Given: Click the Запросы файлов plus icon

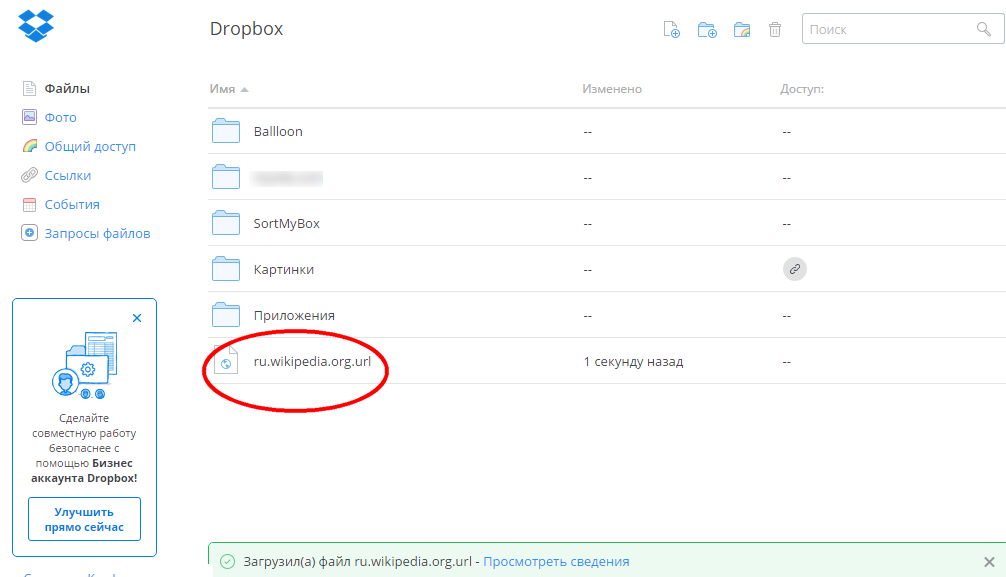Looking at the screenshot, I should (x=30, y=233).
